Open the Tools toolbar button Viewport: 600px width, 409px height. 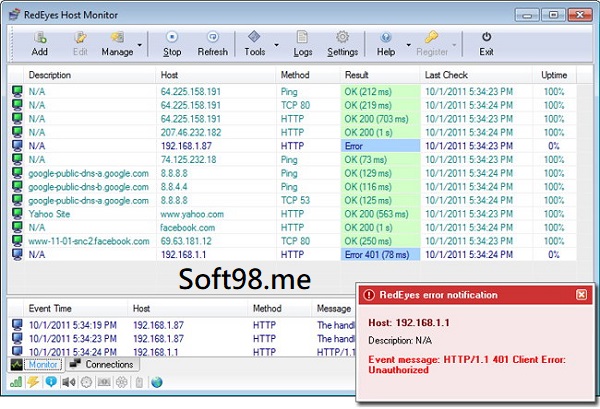[x=254, y=44]
